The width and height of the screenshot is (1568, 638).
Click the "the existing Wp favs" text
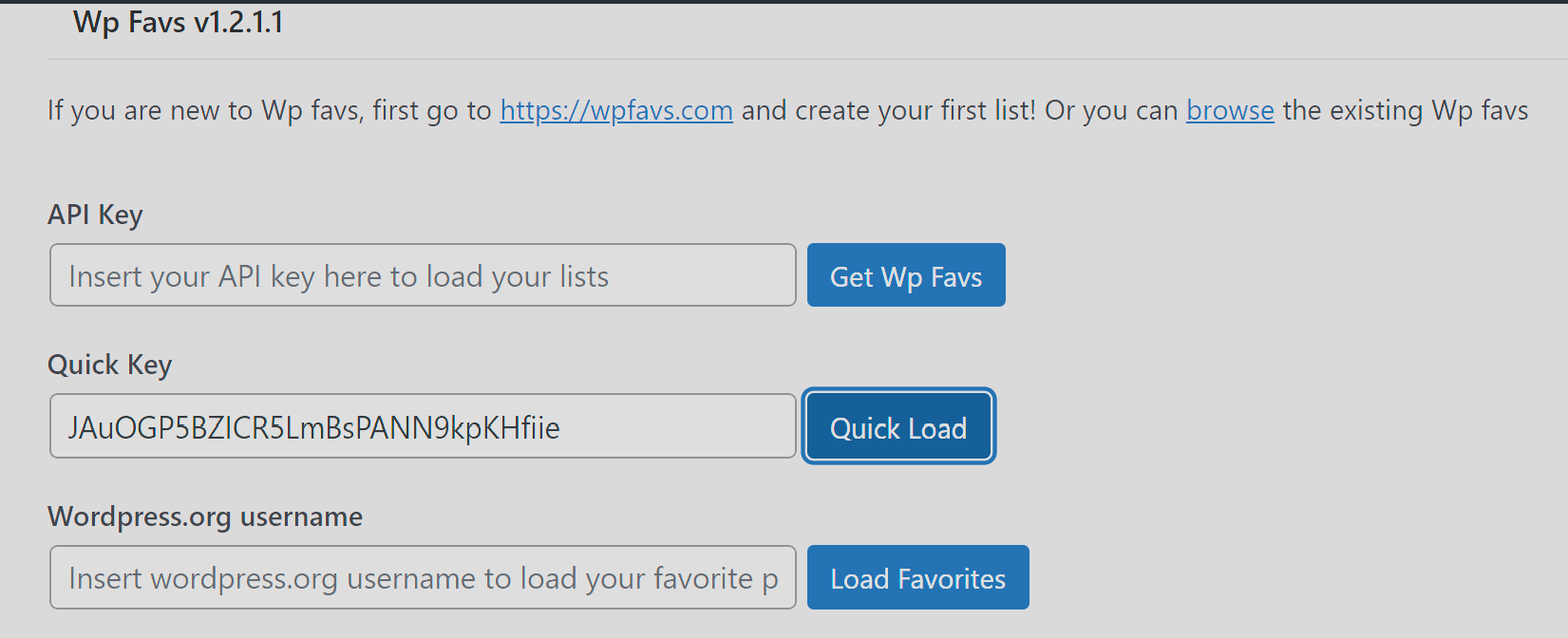[x=1406, y=110]
